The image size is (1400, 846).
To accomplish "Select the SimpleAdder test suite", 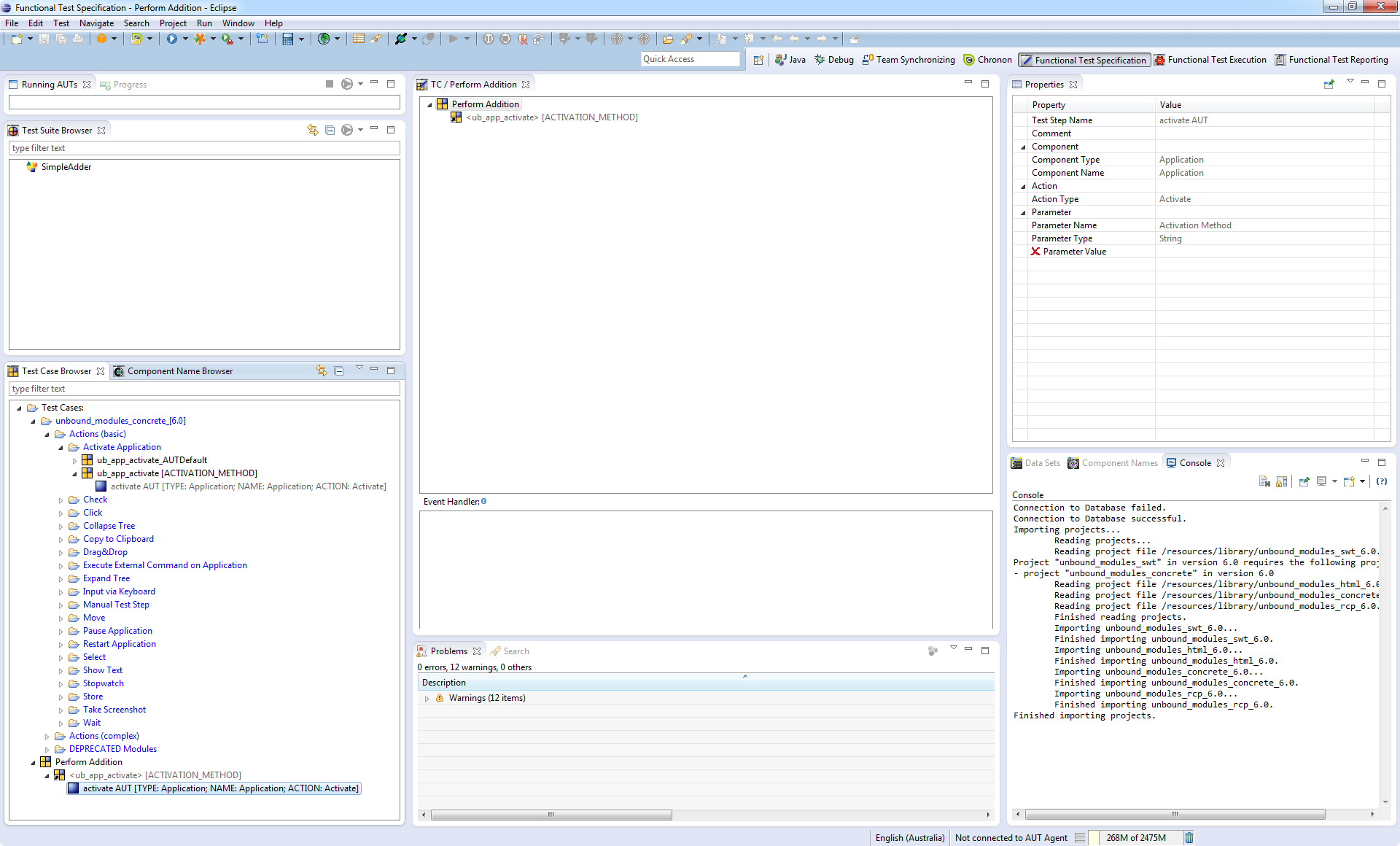I will point(66,167).
